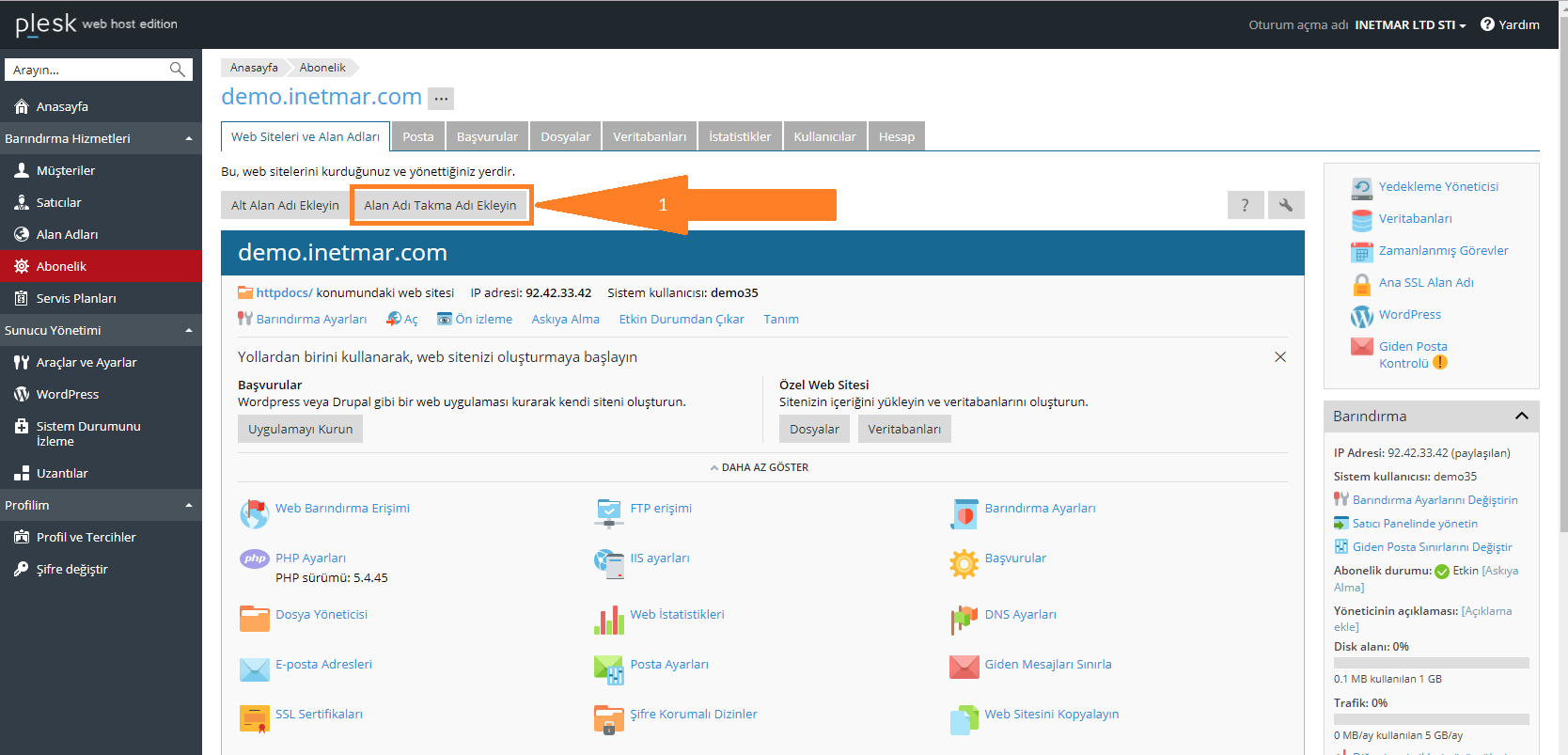Open the INETMAR LTD STI user dropdown
Viewport: 1568px width, 755px height.
coord(1410,24)
